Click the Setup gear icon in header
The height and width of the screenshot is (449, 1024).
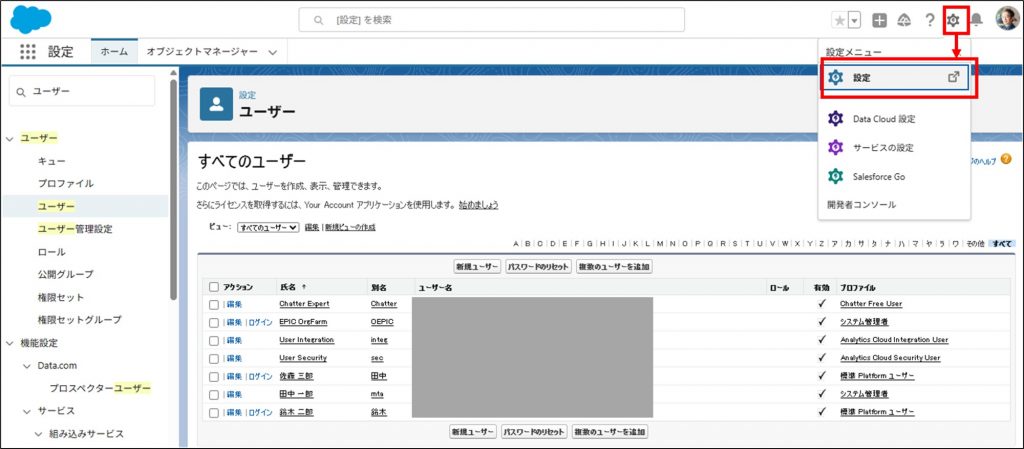(954, 20)
